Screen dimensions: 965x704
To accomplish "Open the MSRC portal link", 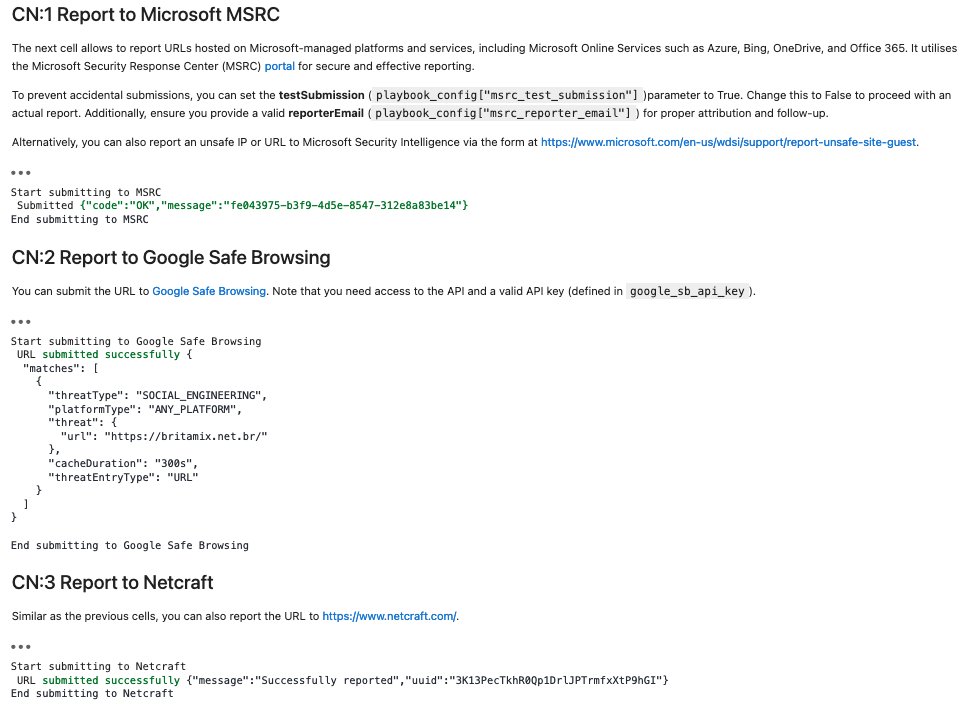I will coord(279,66).
